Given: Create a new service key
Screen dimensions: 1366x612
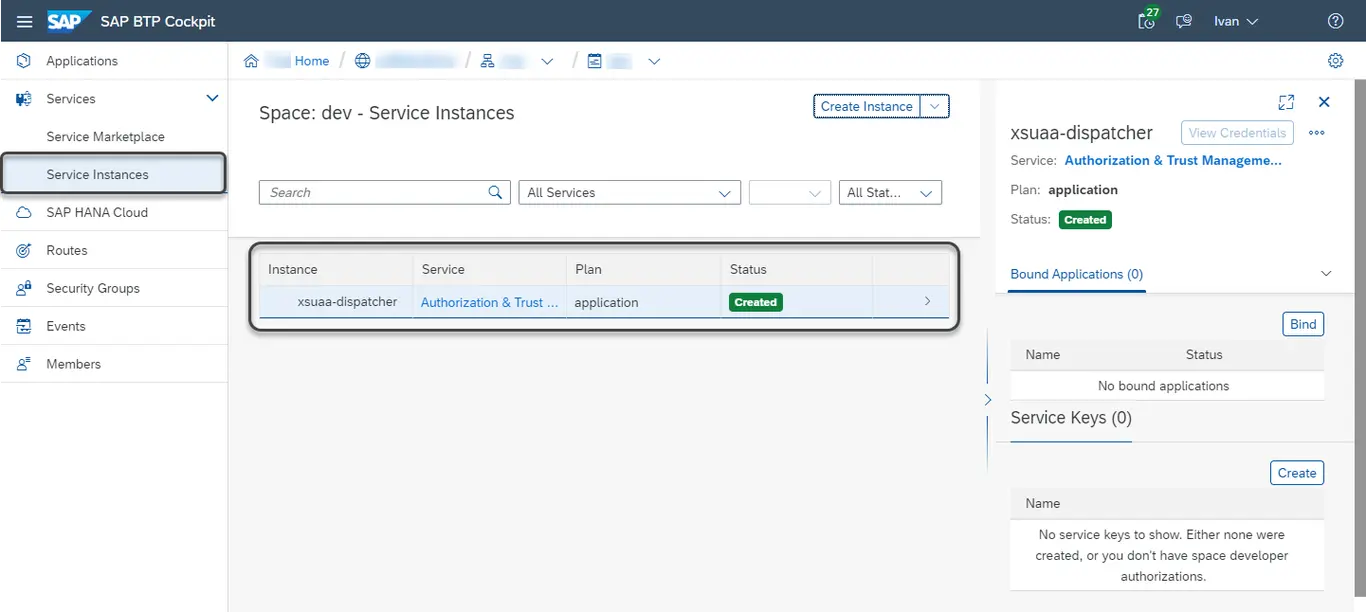Looking at the screenshot, I should [x=1297, y=473].
